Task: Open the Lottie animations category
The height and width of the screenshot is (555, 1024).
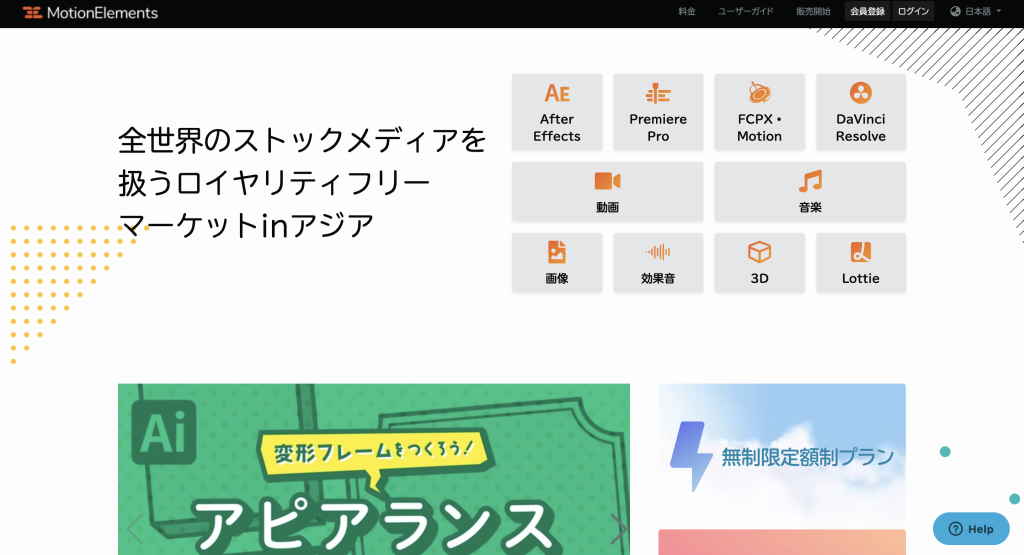Action: 860,263
